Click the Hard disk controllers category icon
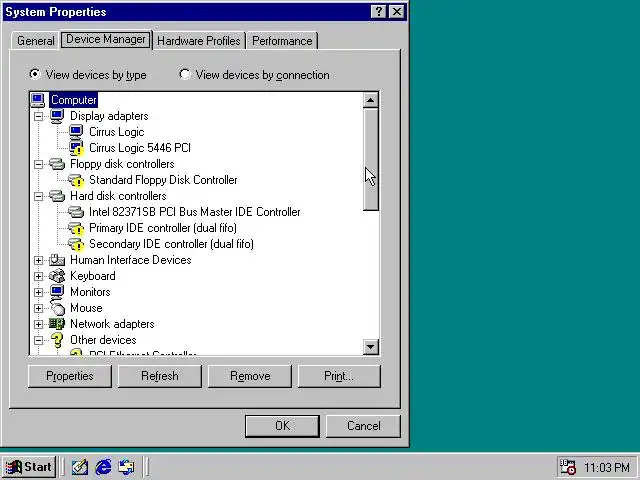640x480 pixels. pyautogui.click(x=57, y=196)
